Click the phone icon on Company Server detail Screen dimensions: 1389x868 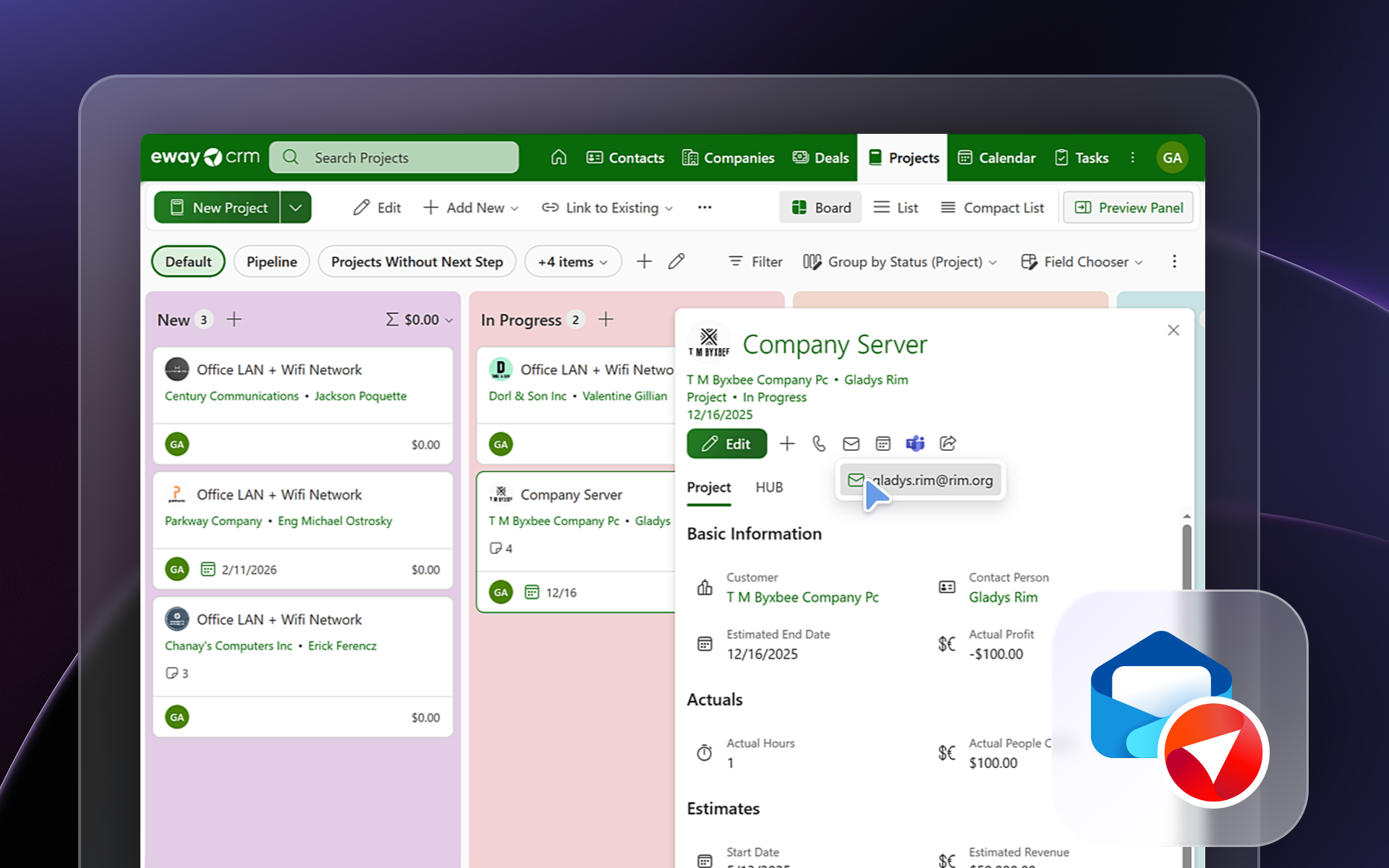coord(819,443)
